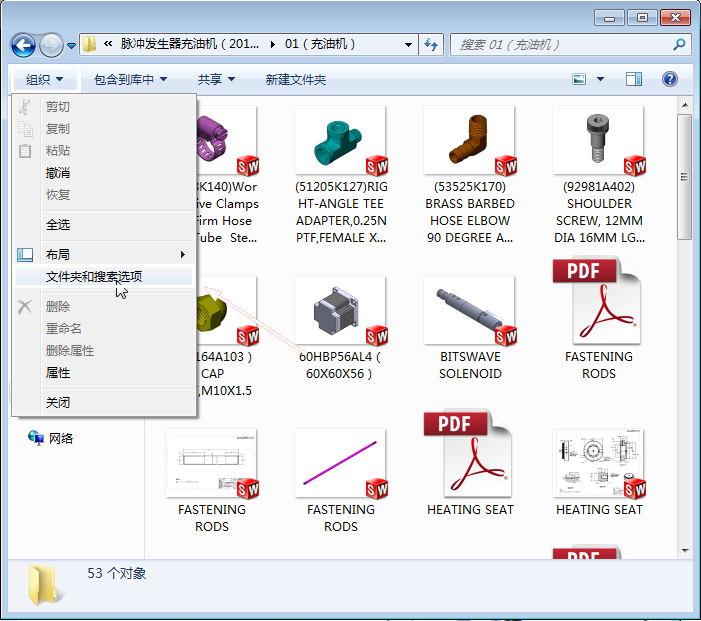Click the 新建文件夹 button
This screenshot has height=621, width=701.
[295, 79]
